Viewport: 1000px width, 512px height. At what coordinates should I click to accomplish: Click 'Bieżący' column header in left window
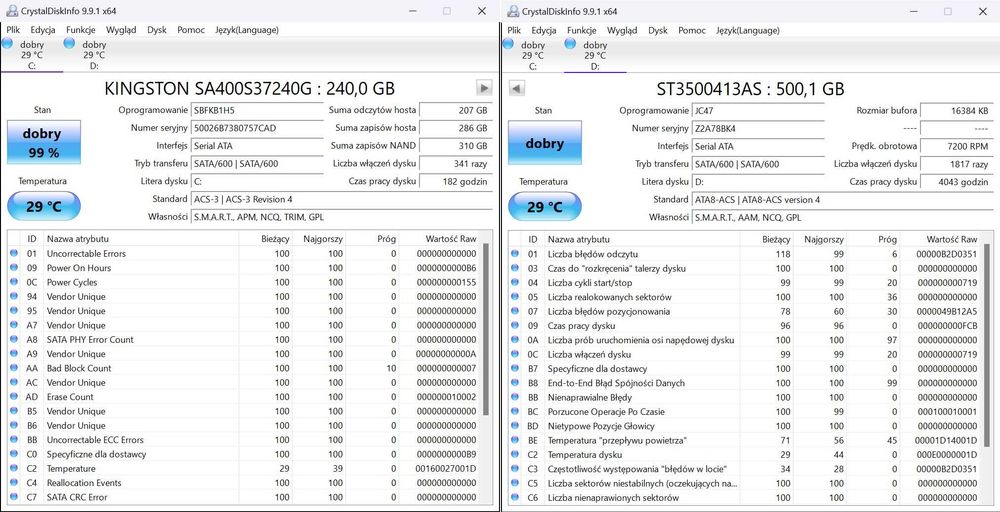tap(276, 239)
